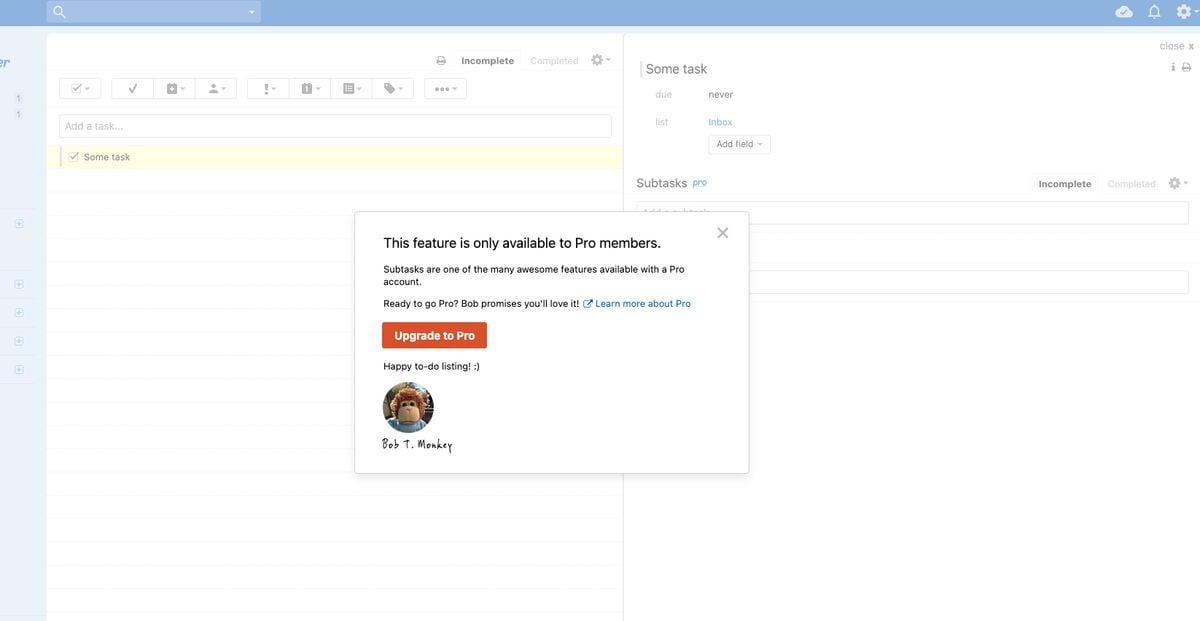The height and width of the screenshot is (621, 1200).
Task: Click the priority exclamation mark toolbar icon
Action: point(268,89)
